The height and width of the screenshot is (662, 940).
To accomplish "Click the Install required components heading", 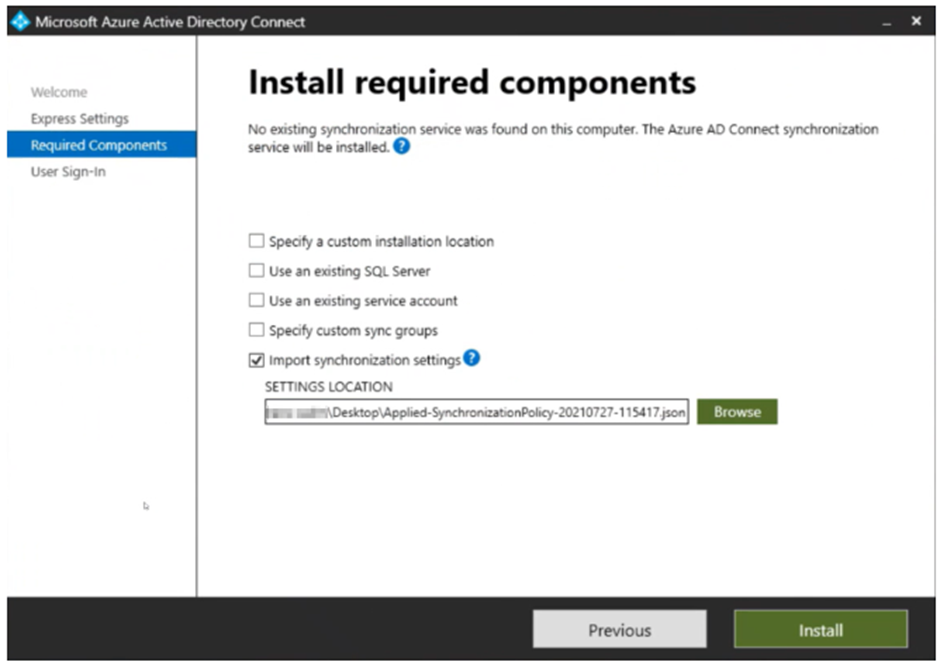I will (472, 82).
